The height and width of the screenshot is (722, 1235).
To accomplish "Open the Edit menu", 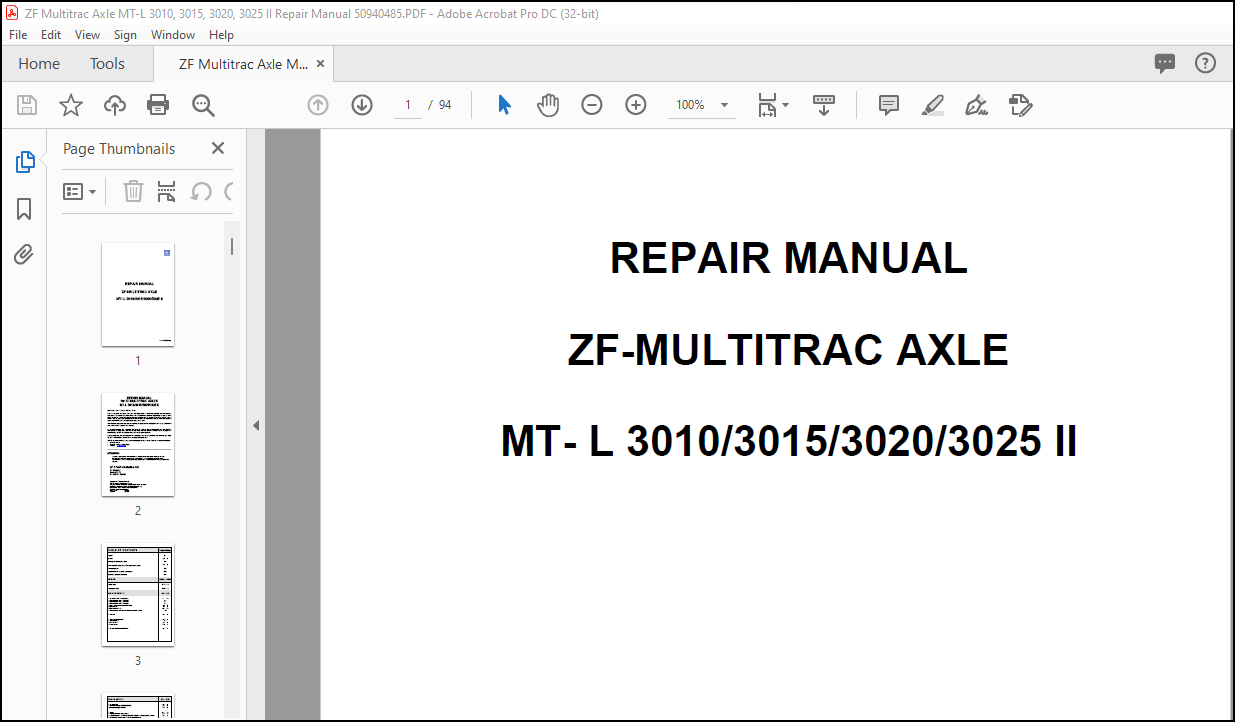I will tap(51, 35).
